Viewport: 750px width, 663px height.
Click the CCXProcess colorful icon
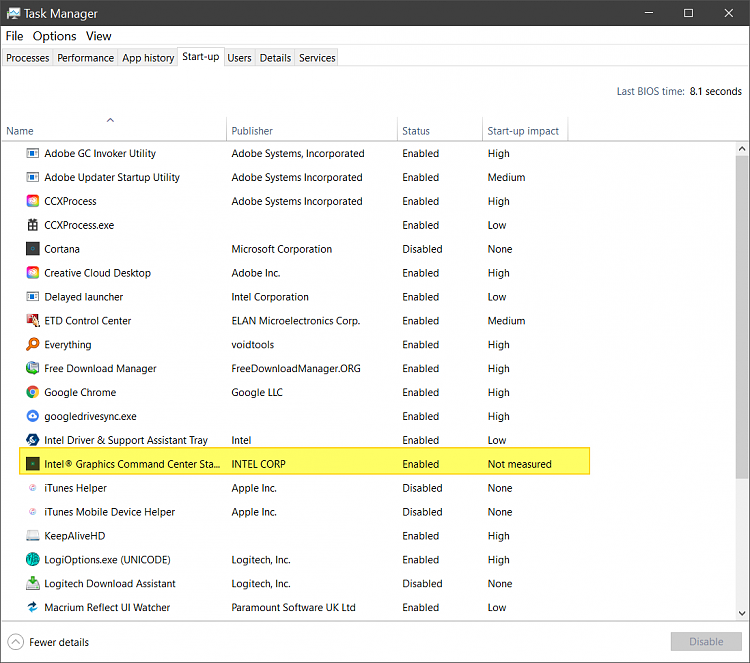coord(33,201)
